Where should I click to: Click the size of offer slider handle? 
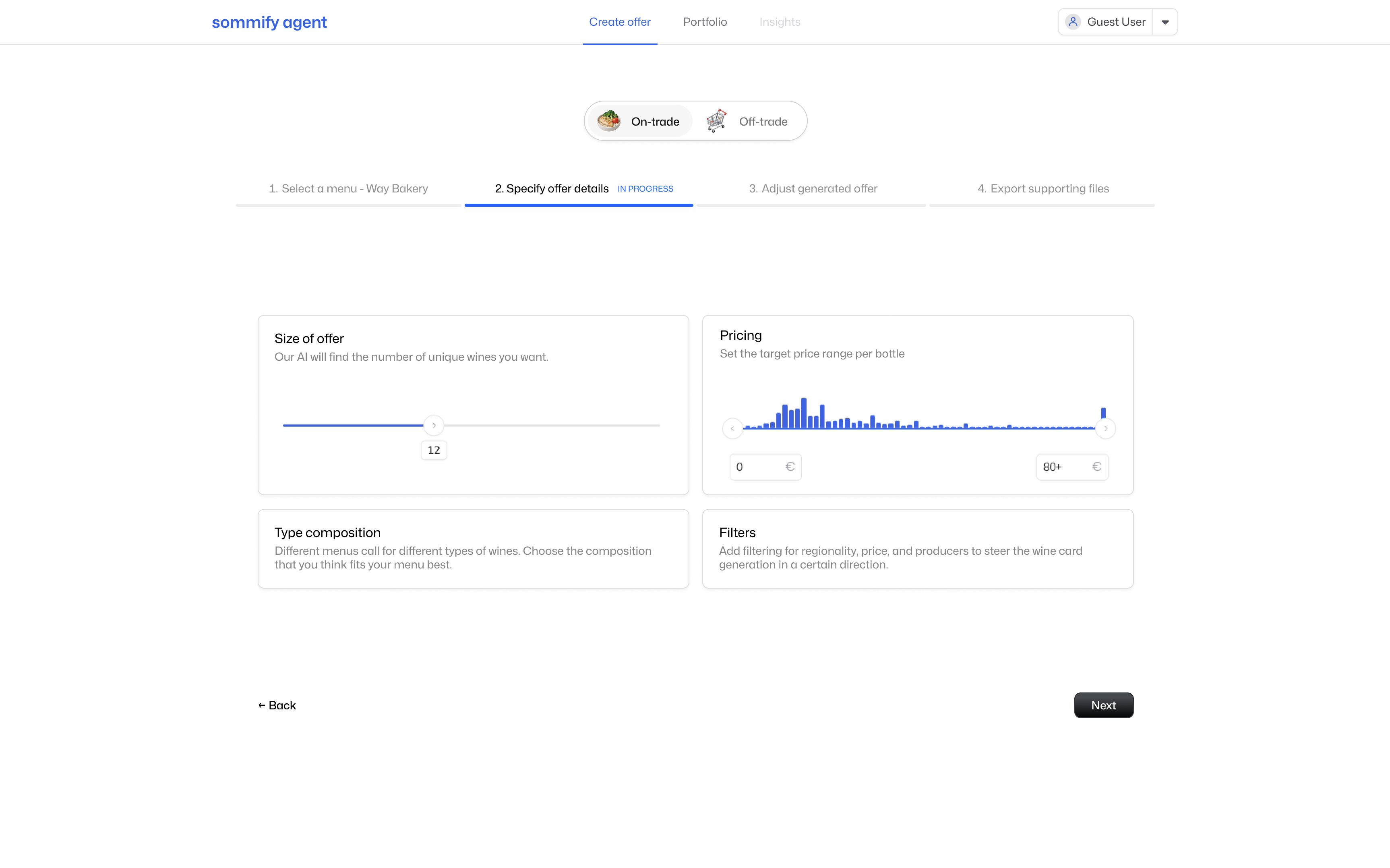434,426
